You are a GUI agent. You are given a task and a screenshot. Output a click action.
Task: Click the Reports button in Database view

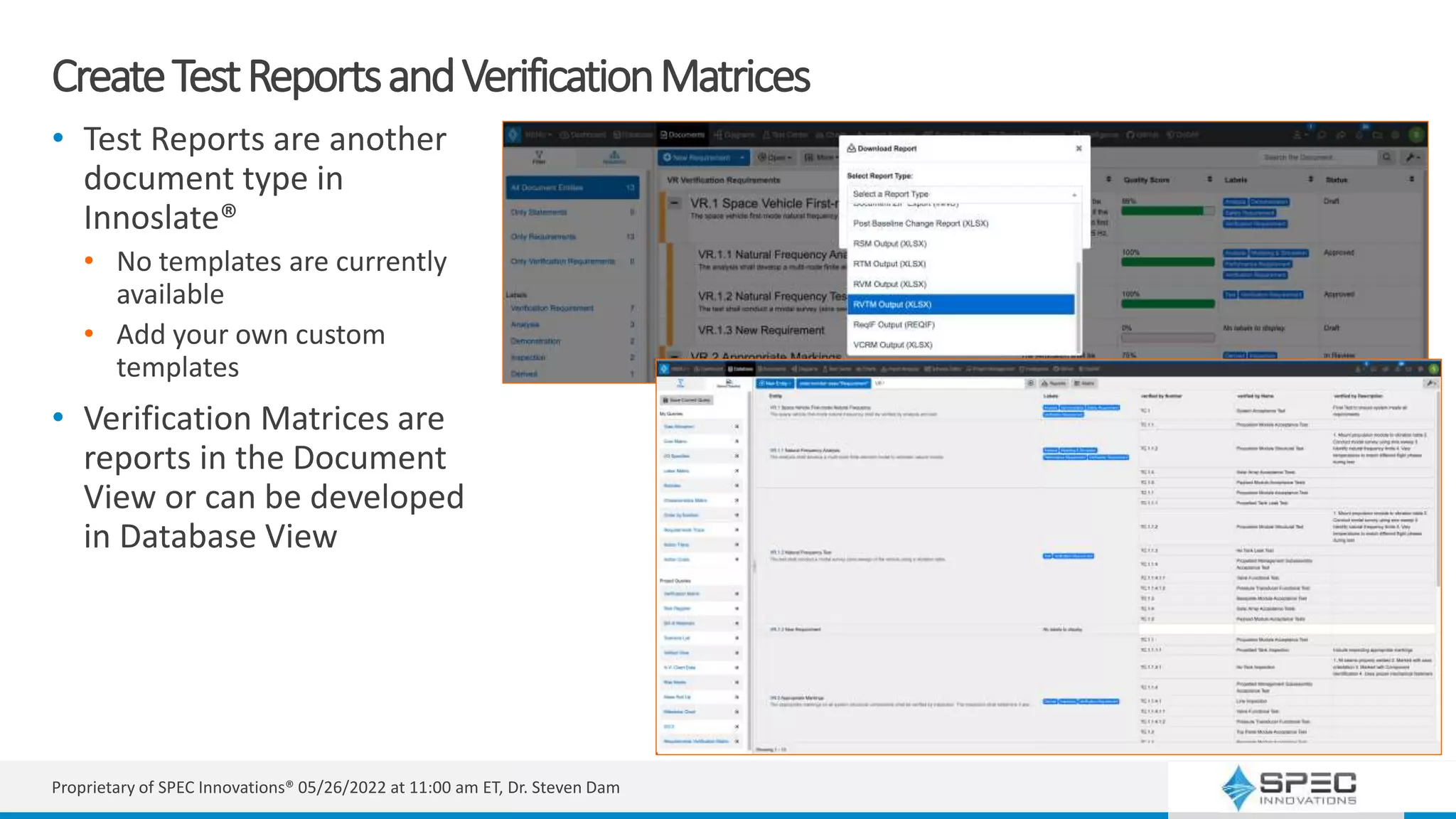point(1054,383)
